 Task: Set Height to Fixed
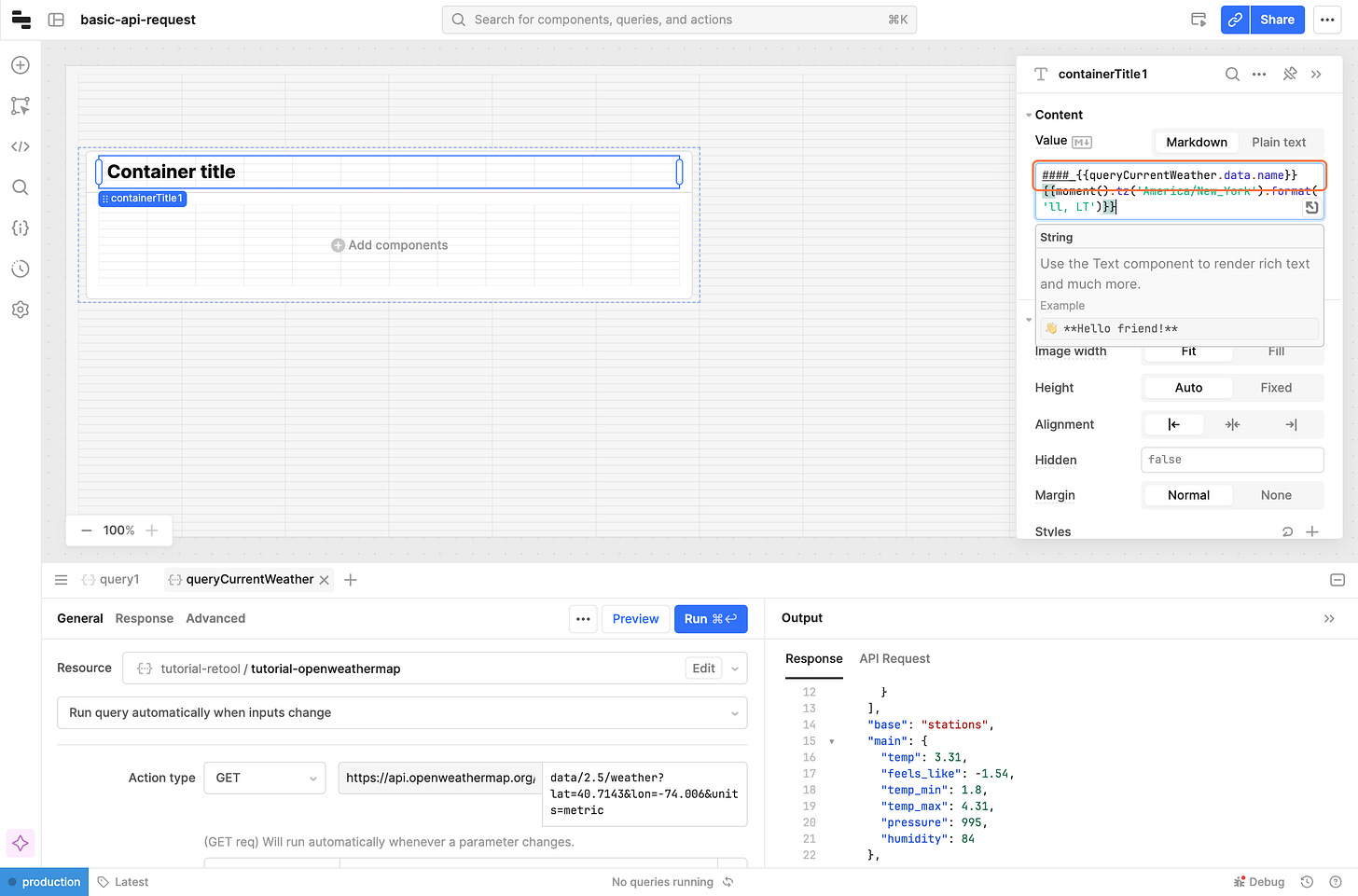tap(1276, 388)
